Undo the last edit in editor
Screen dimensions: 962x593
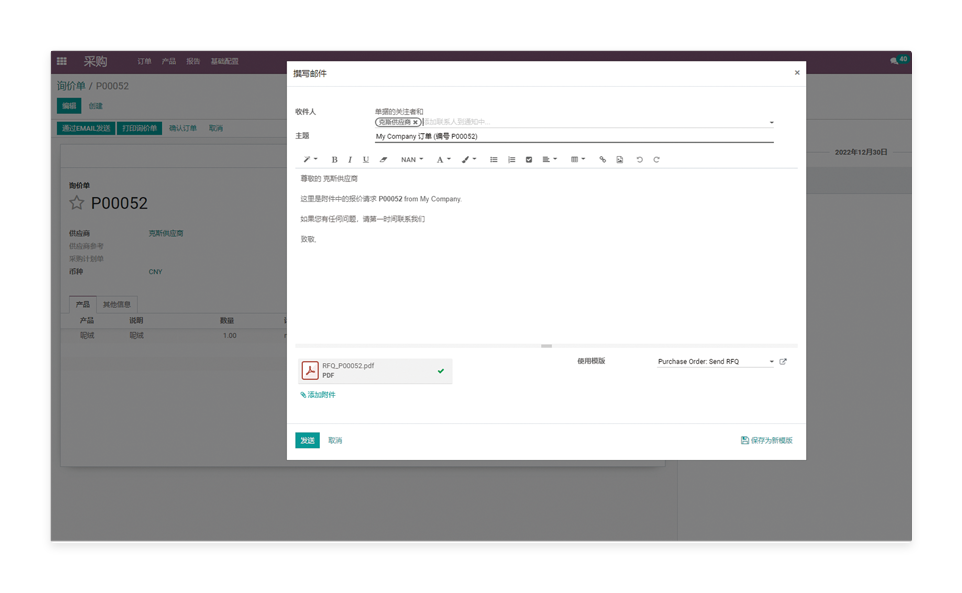coord(639,160)
